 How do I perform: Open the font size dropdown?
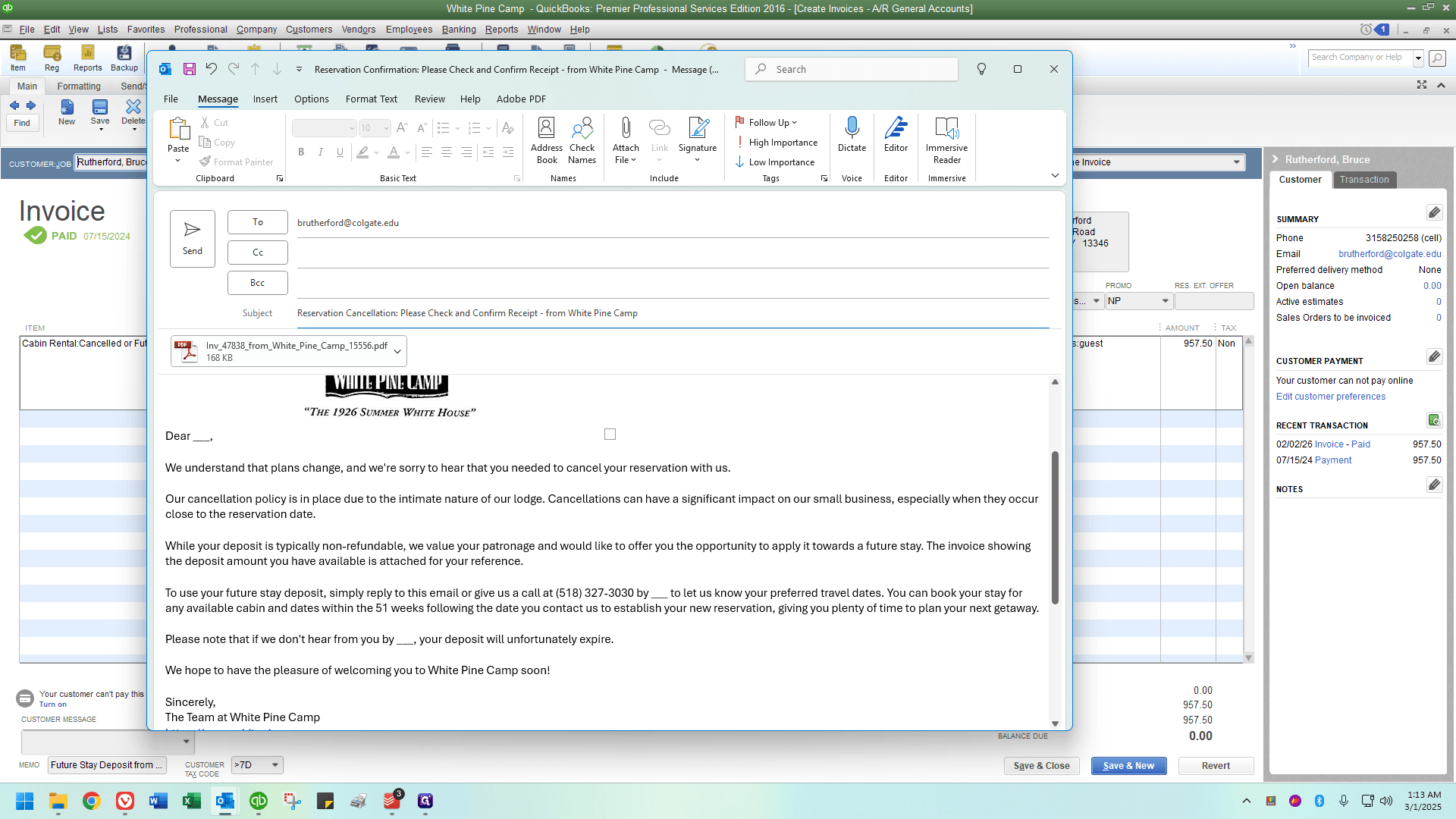pos(386,128)
